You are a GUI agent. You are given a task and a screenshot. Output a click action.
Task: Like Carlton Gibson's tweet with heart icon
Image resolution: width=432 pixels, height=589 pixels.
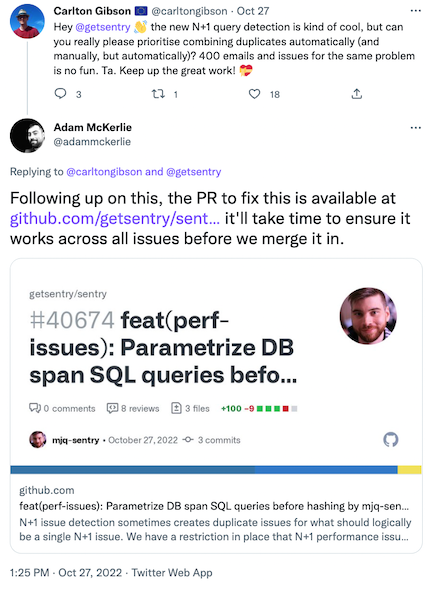(254, 94)
